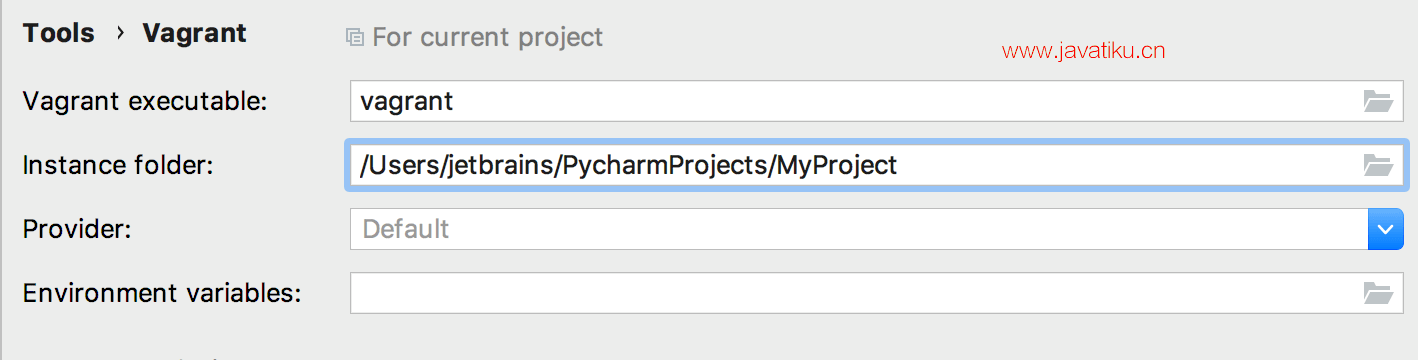Expand Provider list with blue arrow button
Viewport: 1418px width, 360px height.
coord(1385,229)
